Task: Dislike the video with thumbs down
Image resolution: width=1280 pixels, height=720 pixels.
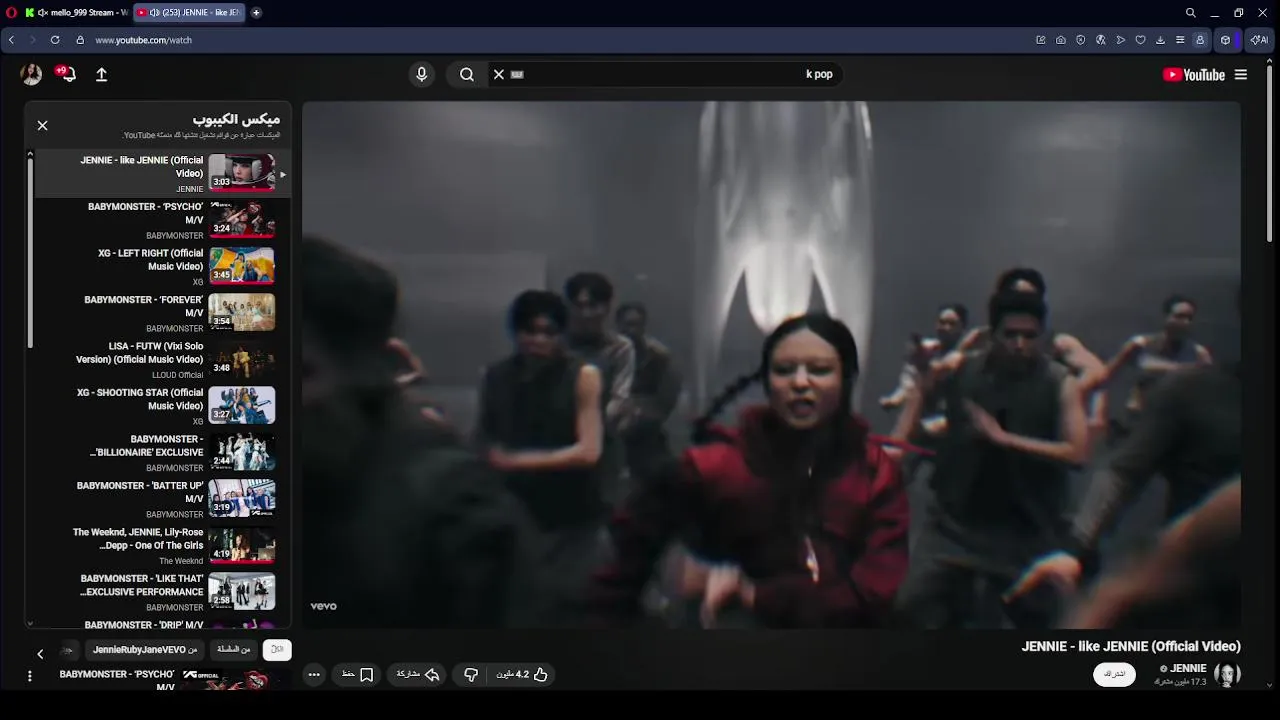Action: click(x=471, y=675)
